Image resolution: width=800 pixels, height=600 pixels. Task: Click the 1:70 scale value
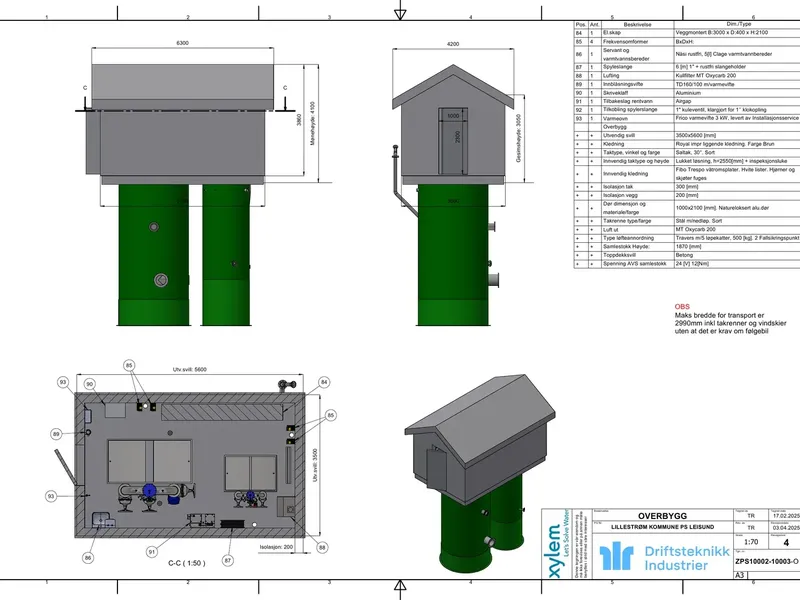[751, 542]
